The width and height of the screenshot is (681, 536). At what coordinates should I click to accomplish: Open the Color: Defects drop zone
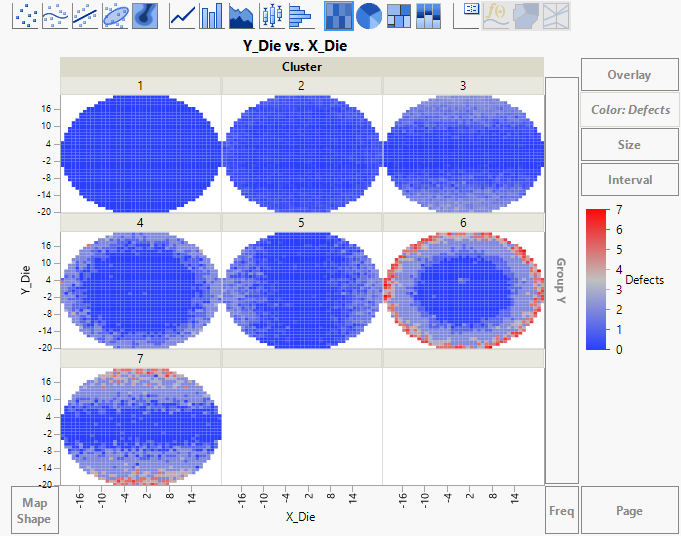[629, 110]
